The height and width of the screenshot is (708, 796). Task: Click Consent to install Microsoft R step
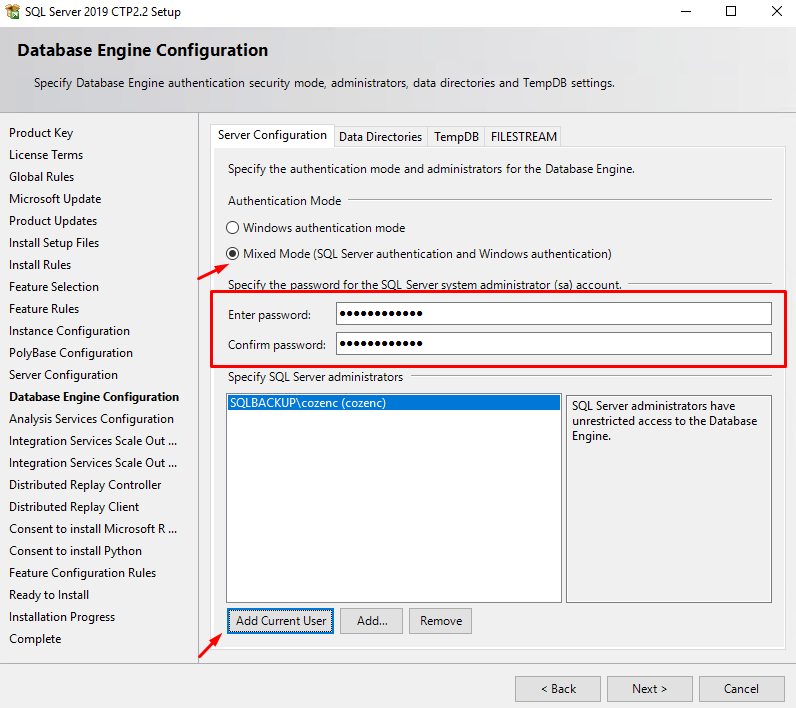coord(93,529)
